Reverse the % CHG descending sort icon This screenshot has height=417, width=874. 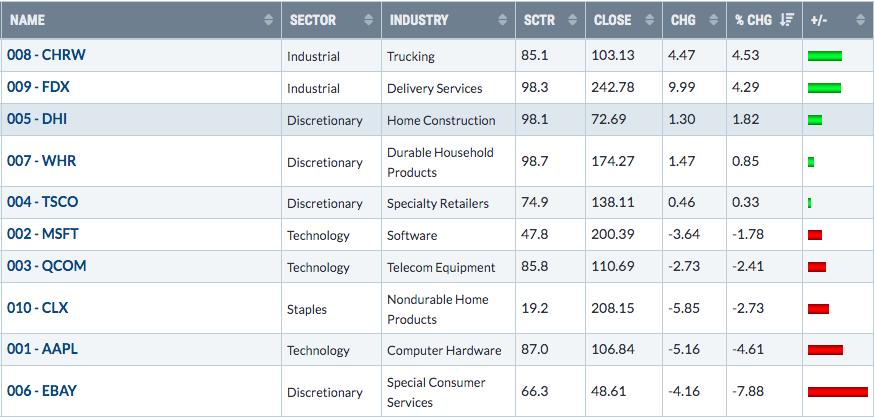787,20
